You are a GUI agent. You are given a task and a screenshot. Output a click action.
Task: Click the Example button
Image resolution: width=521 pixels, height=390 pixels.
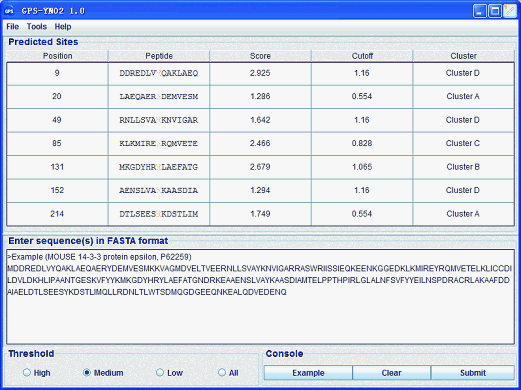click(308, 373)
